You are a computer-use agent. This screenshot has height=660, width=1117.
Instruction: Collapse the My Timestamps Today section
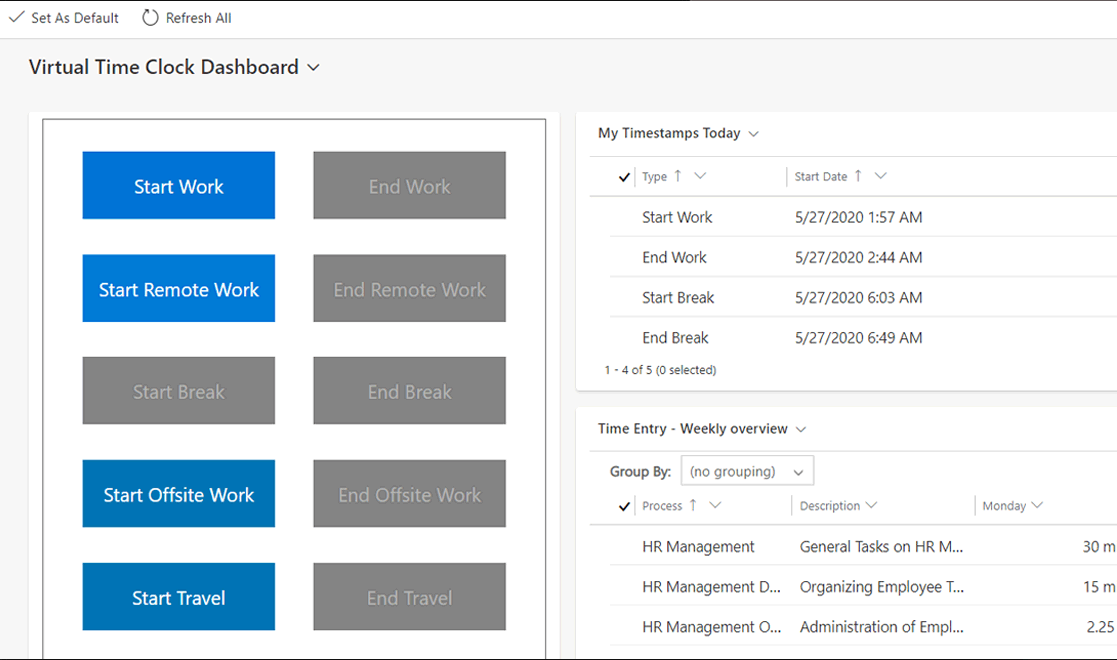(753, 133)
